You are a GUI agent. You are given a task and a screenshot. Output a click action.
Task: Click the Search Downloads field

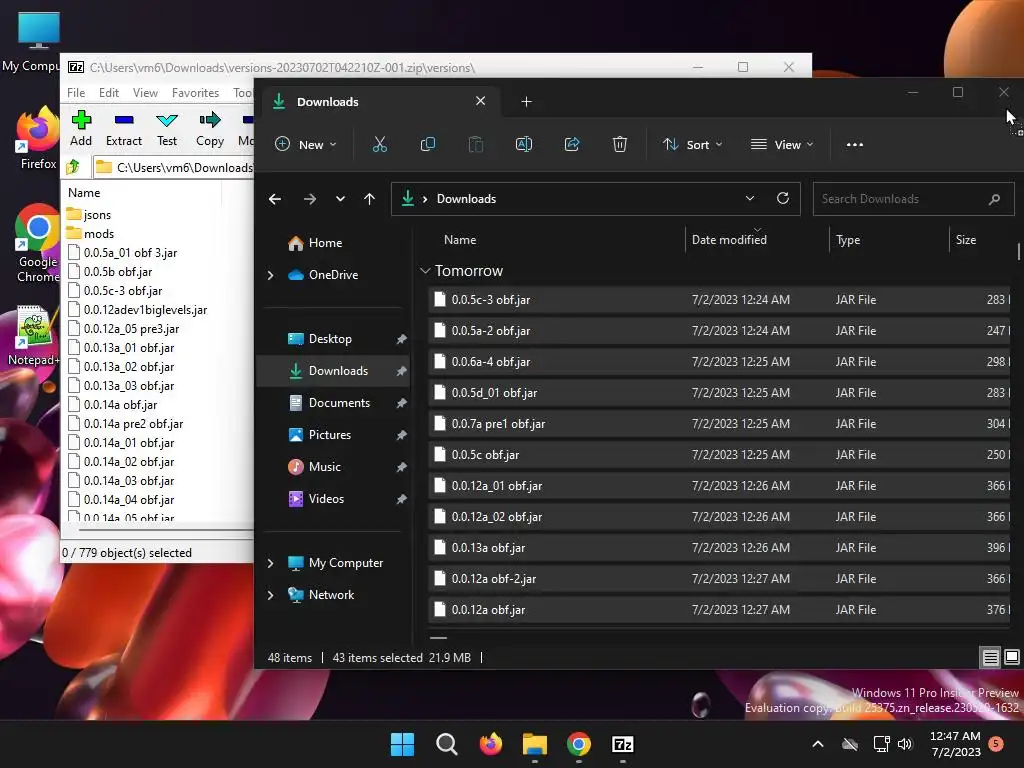tap(913, 199)
